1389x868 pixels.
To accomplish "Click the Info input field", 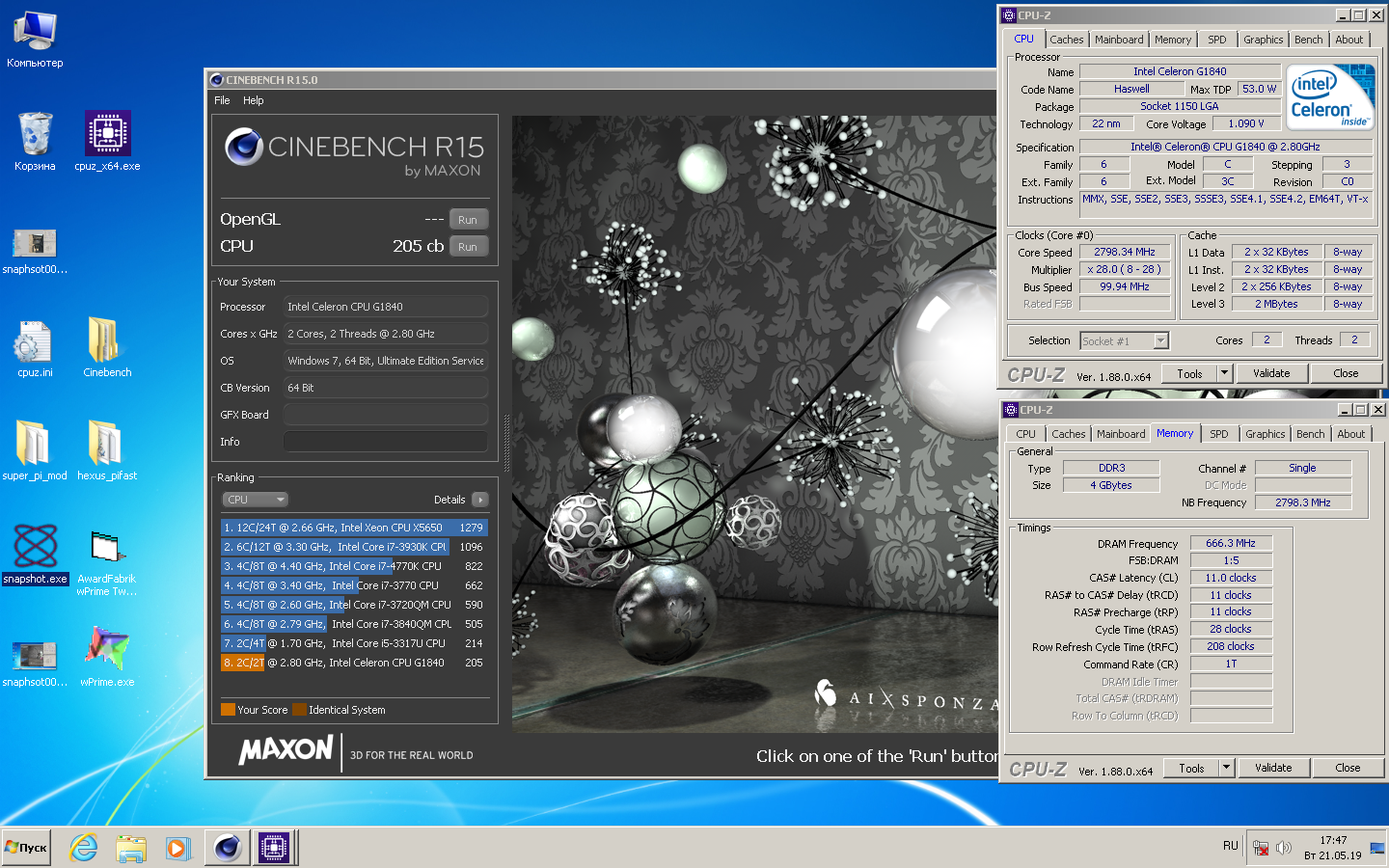I will (x=386, y=442).
